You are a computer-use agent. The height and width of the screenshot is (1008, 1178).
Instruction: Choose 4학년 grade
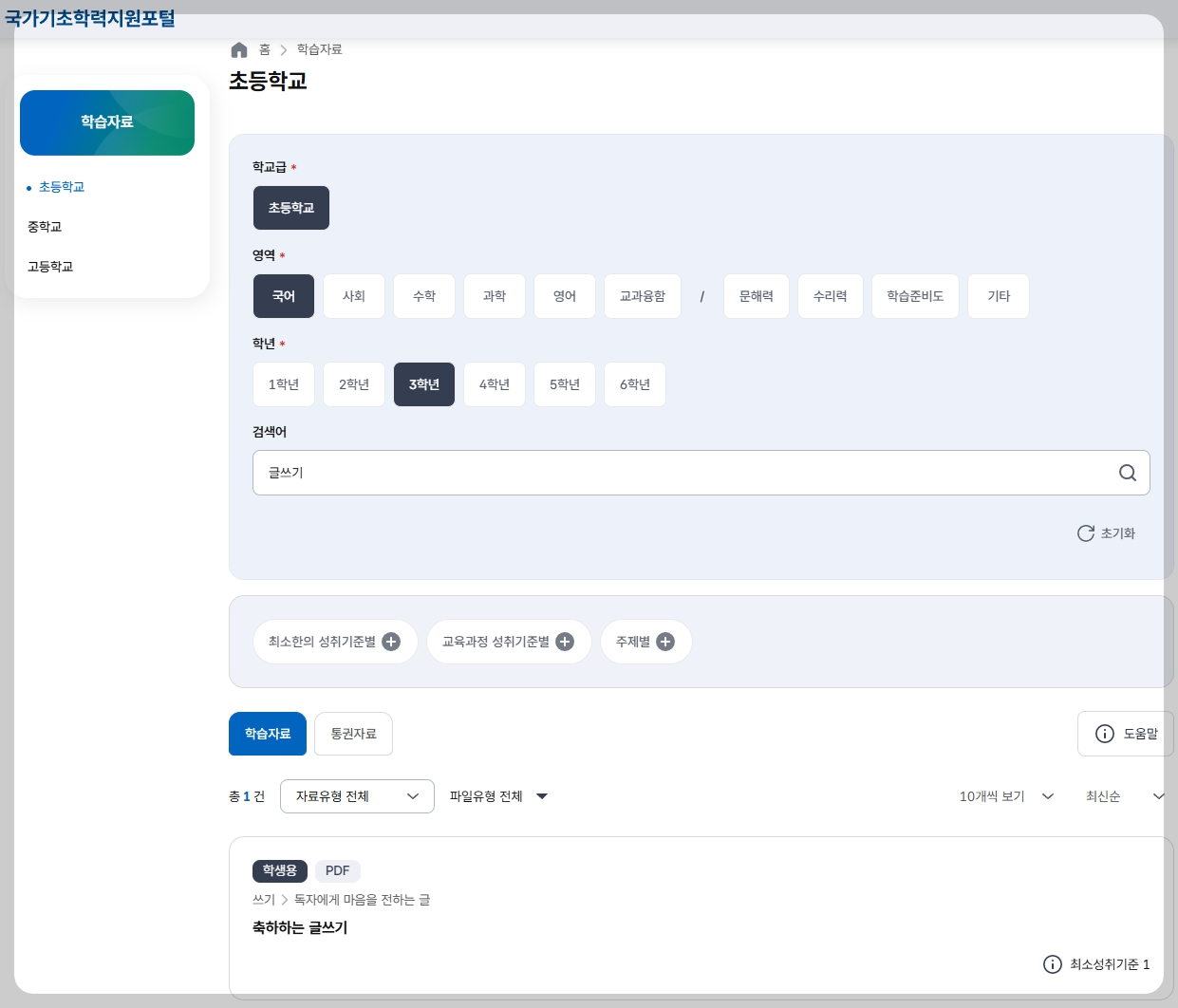[495, 384]
